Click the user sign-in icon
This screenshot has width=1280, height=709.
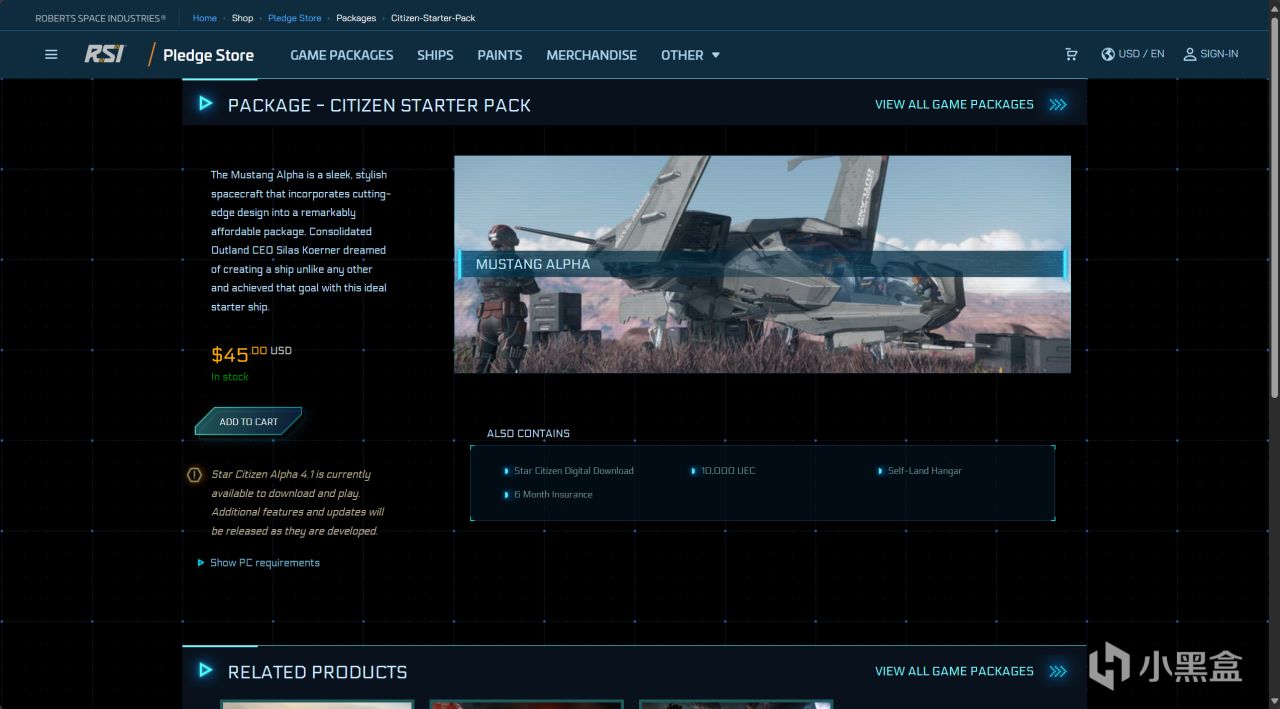coord(1190,54)
